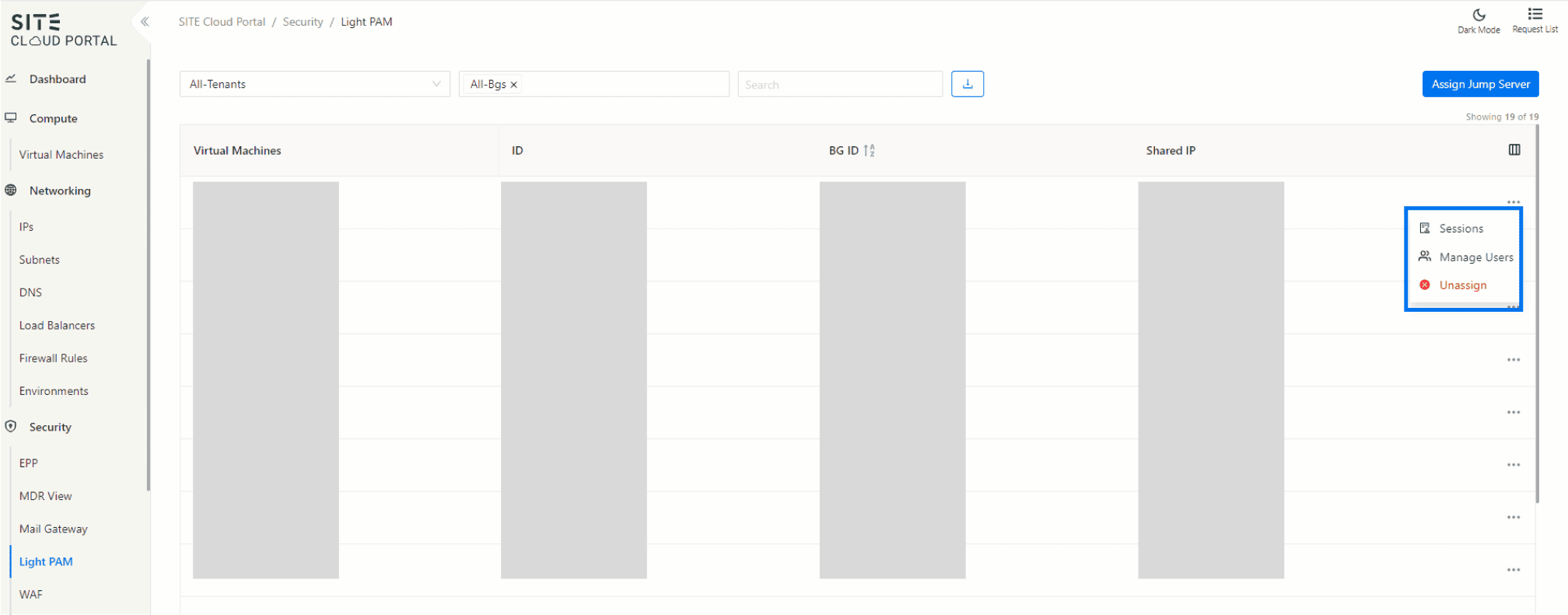Select Unassign in the context menu

[1462, 285]
